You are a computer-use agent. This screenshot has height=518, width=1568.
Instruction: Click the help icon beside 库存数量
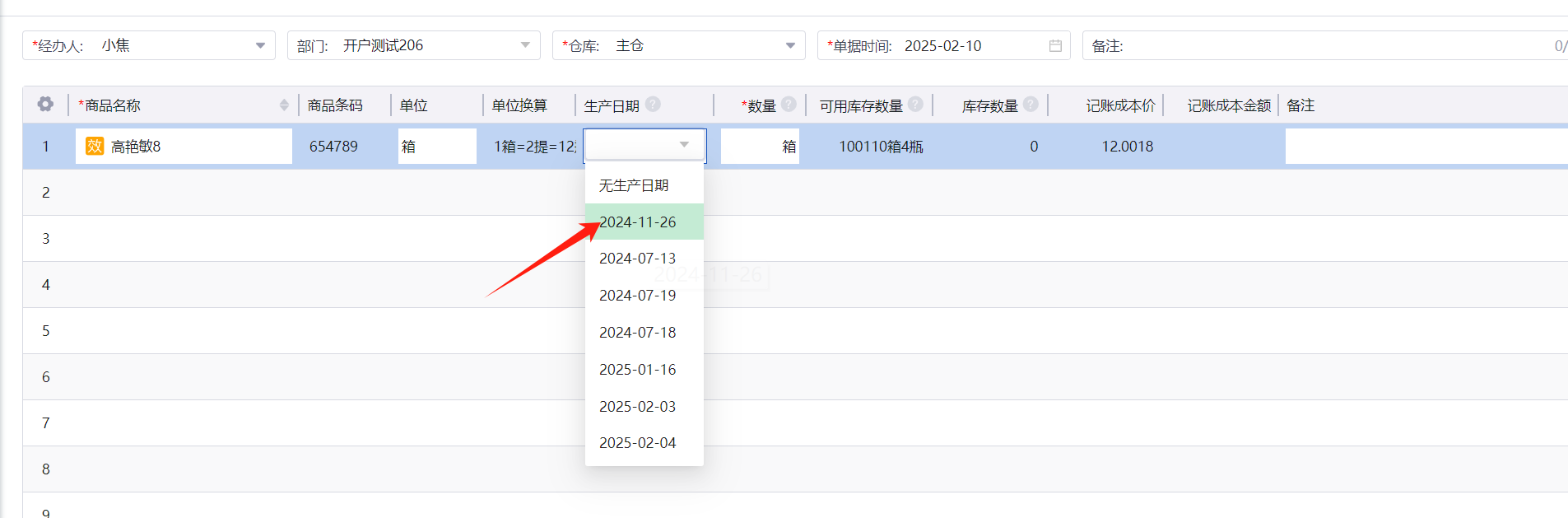[x=1031, y=105]
